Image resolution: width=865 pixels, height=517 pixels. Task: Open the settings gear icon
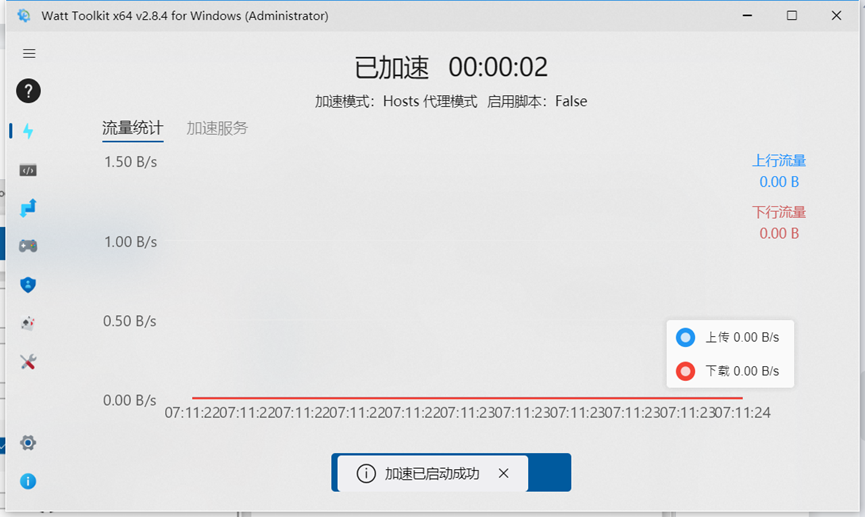coord(28,443)
